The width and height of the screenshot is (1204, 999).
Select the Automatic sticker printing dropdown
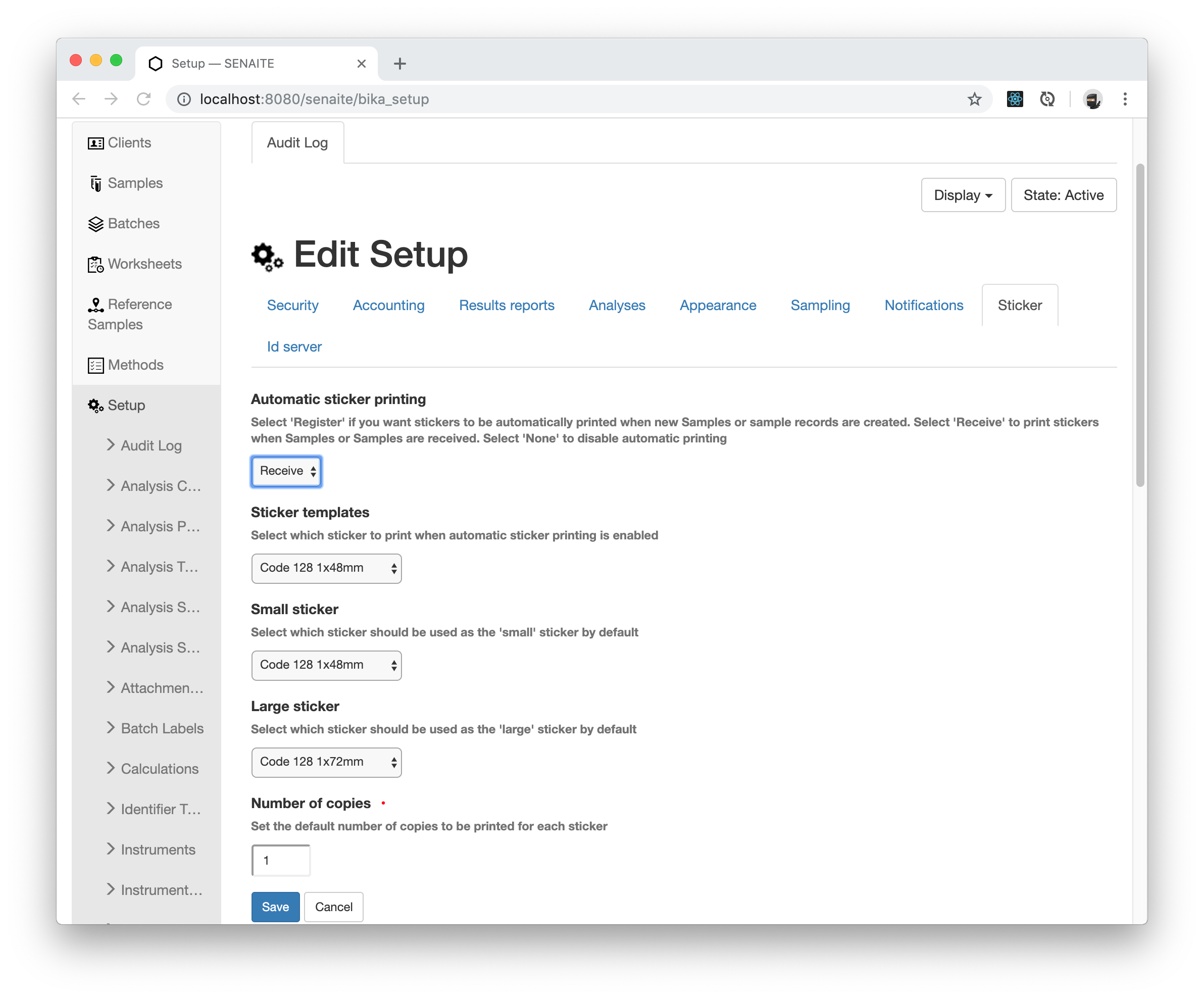coord(287,470)
